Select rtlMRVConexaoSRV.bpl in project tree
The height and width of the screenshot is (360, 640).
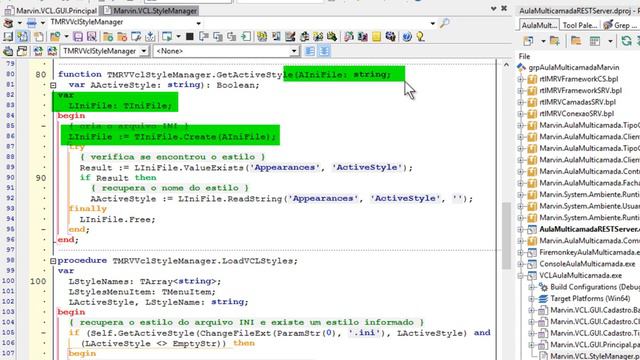click(x=577, y=114)
